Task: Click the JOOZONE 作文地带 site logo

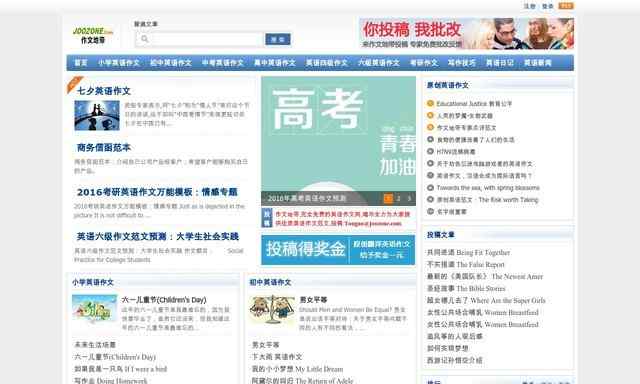Action: tap(93, 36)
